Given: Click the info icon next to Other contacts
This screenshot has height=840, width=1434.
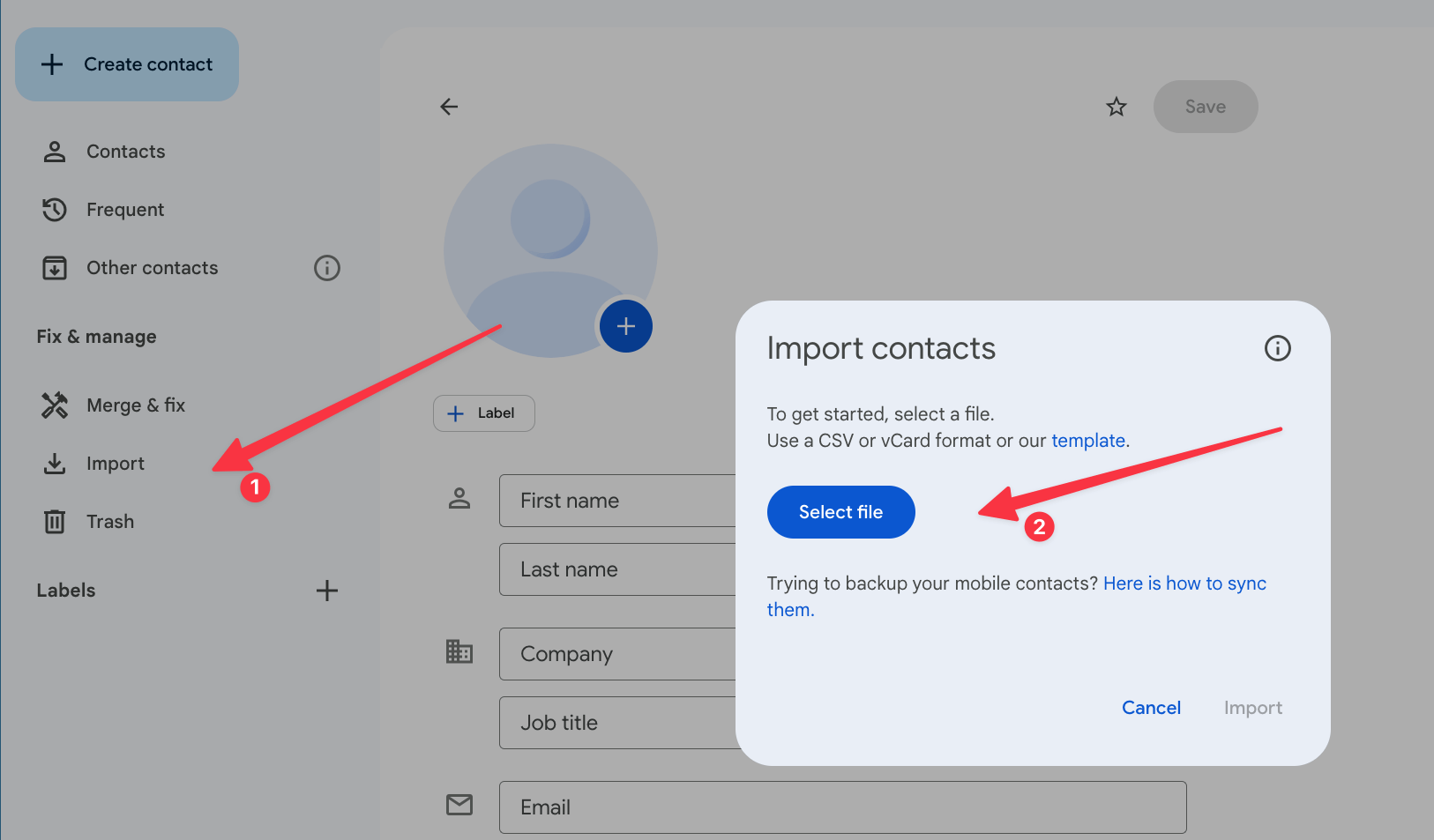Looking at the screenshot, I should [327, 268].
